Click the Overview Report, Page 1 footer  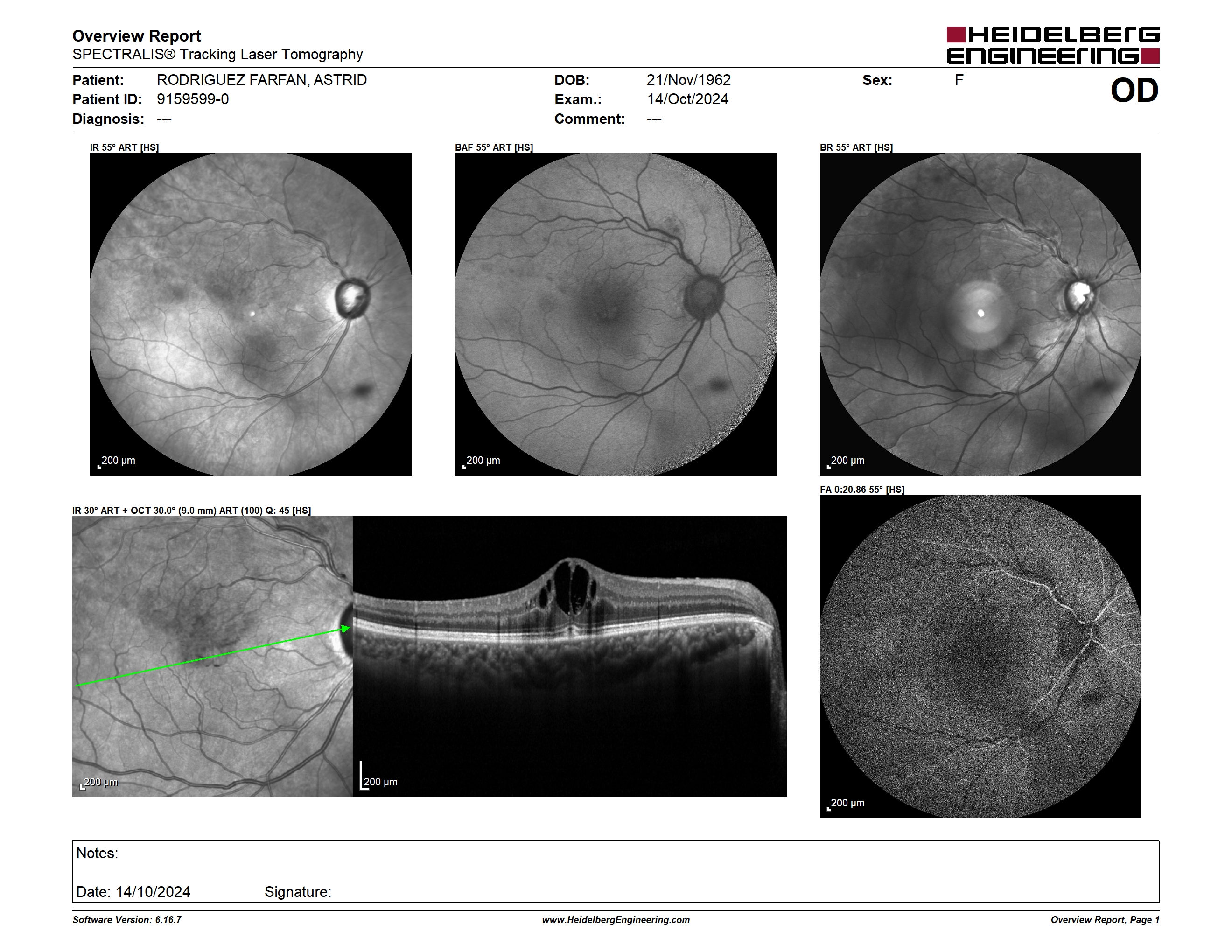click(x=1105, y=920)
